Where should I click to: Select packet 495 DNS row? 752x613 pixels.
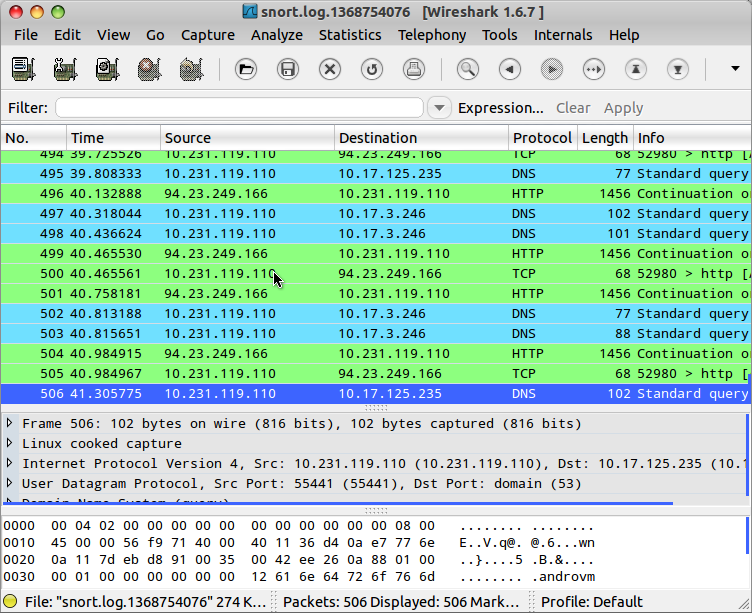coord(375,174)
